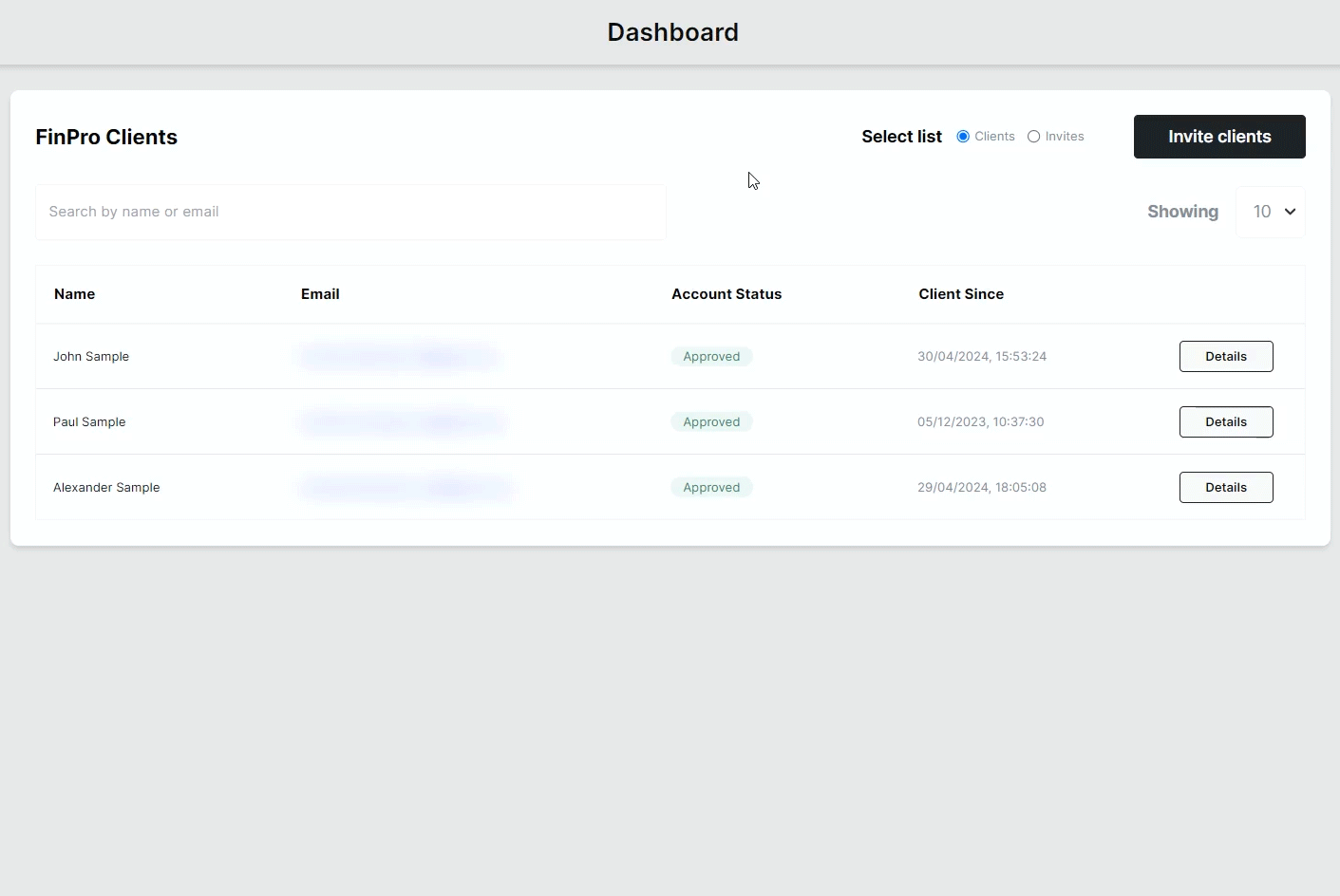Select the Clients radio button
Image resolution: width=1340 pixels, height=896 pixels.
coord(963,136)
